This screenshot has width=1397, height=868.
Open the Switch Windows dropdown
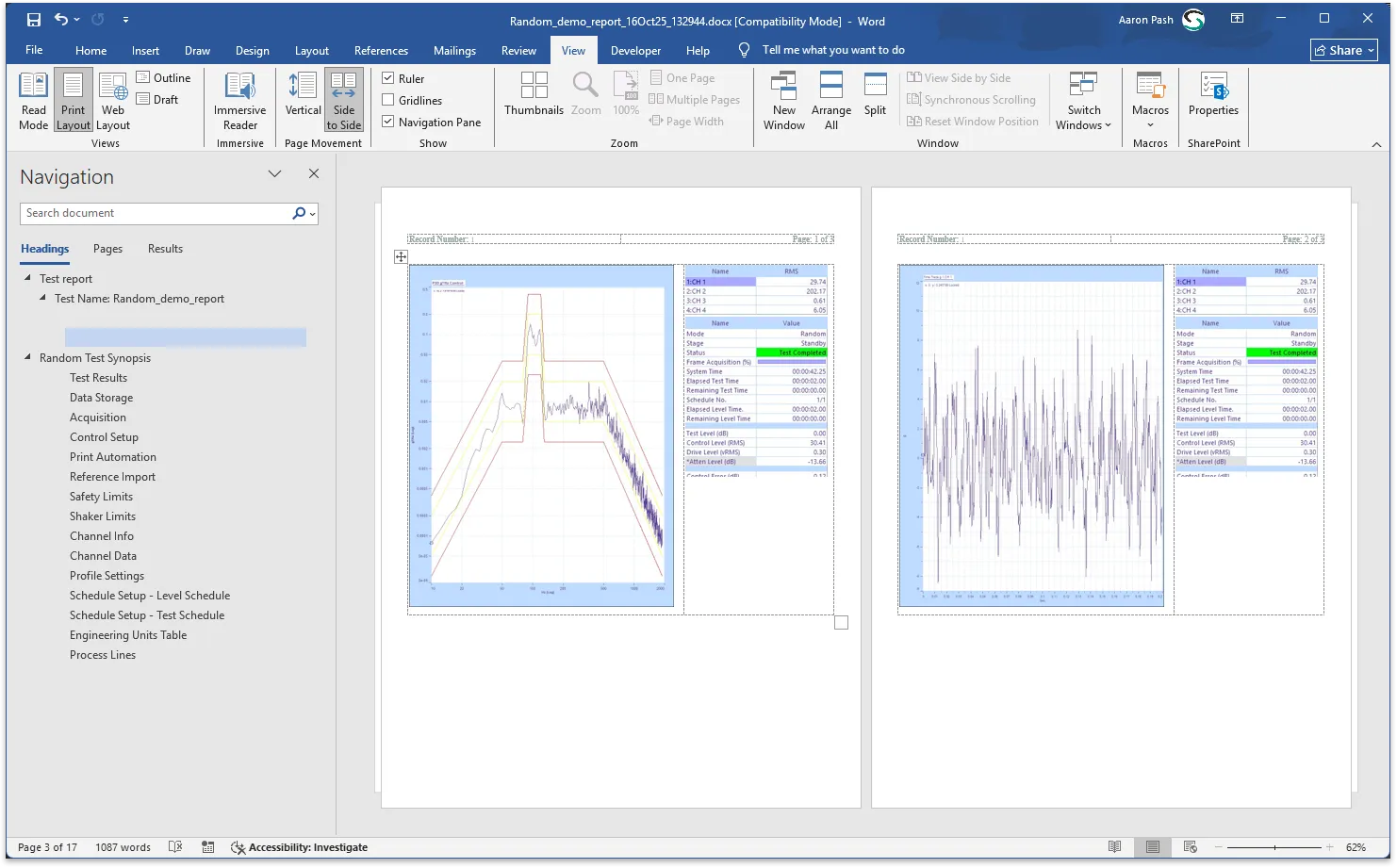pyautogui.click(x=1083, y=99)
